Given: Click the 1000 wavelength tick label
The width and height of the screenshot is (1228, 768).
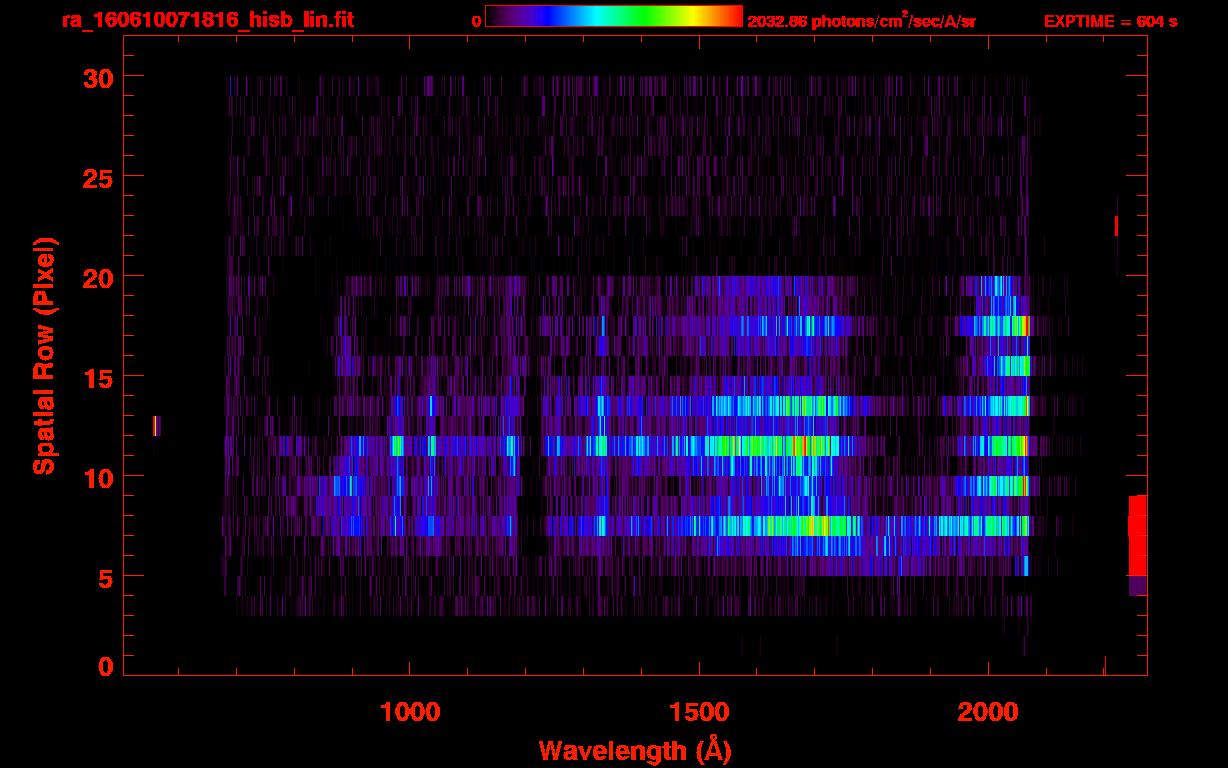Looking at the screenshot, I should [409, 712].
